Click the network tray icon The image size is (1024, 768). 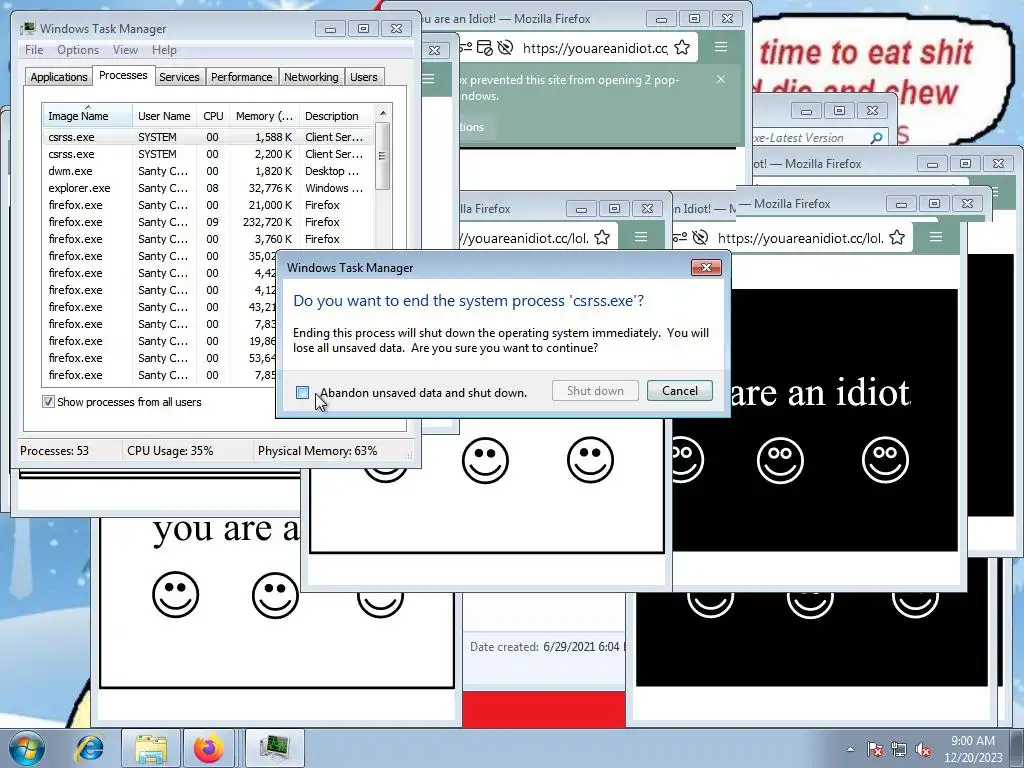pyautogui.click(x=899, y=750)
